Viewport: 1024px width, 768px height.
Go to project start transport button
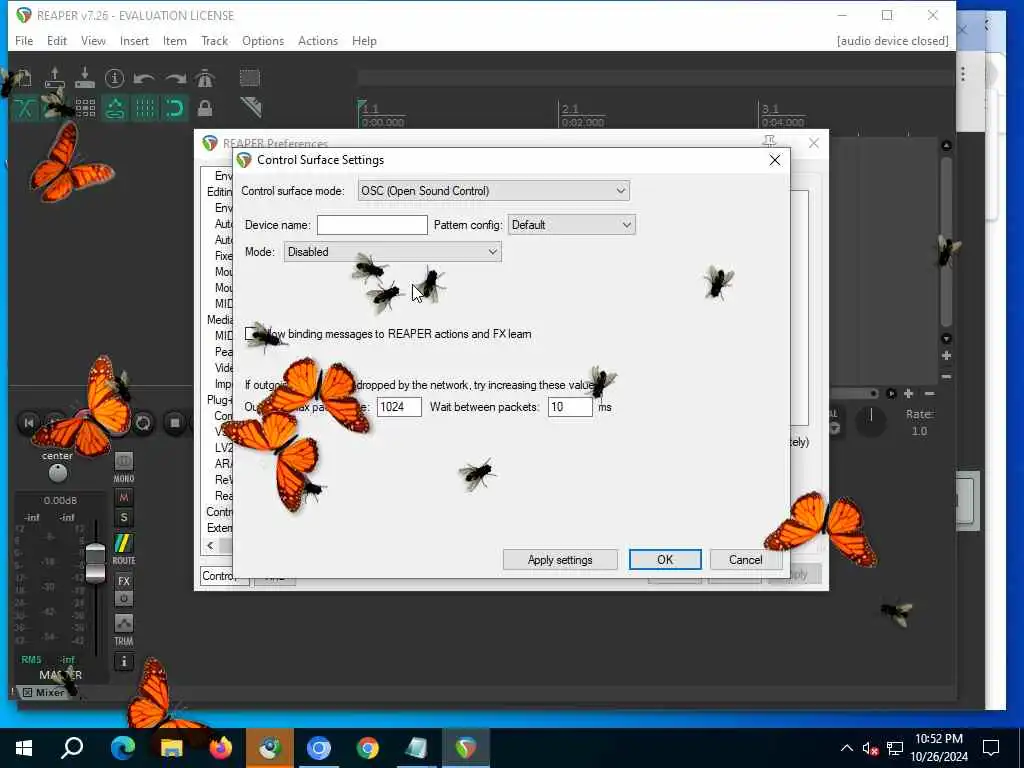(x=29, y=423)
